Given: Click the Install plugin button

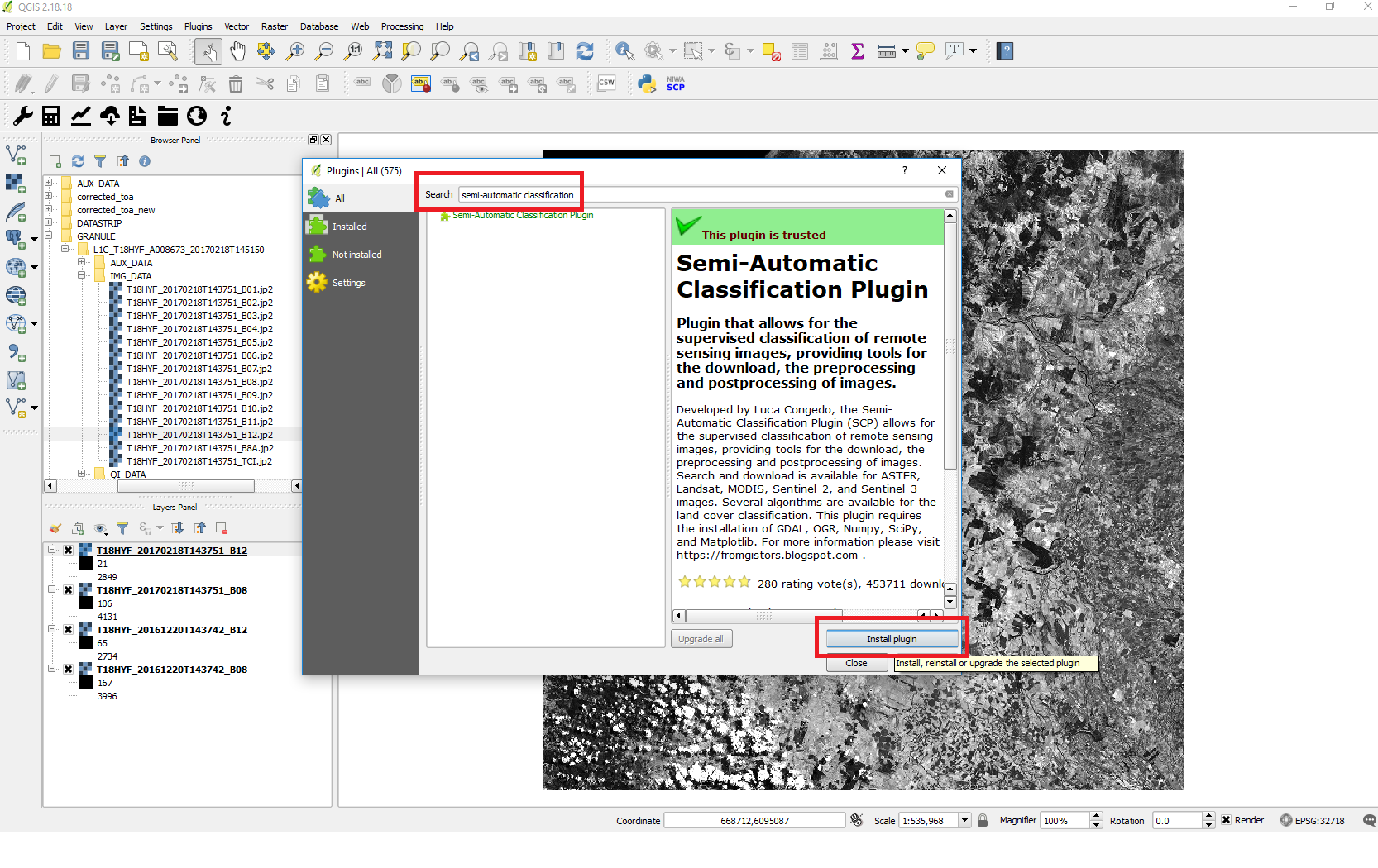Looking at the screenshot, I should click(x=892, y=639).
